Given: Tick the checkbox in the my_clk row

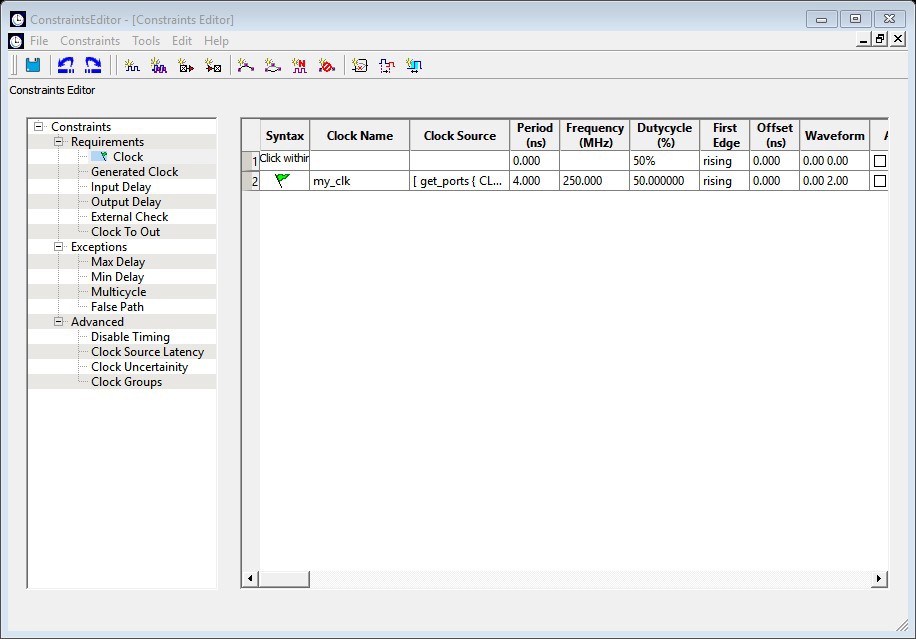Looking at the screenshot, I should [880, 181].
